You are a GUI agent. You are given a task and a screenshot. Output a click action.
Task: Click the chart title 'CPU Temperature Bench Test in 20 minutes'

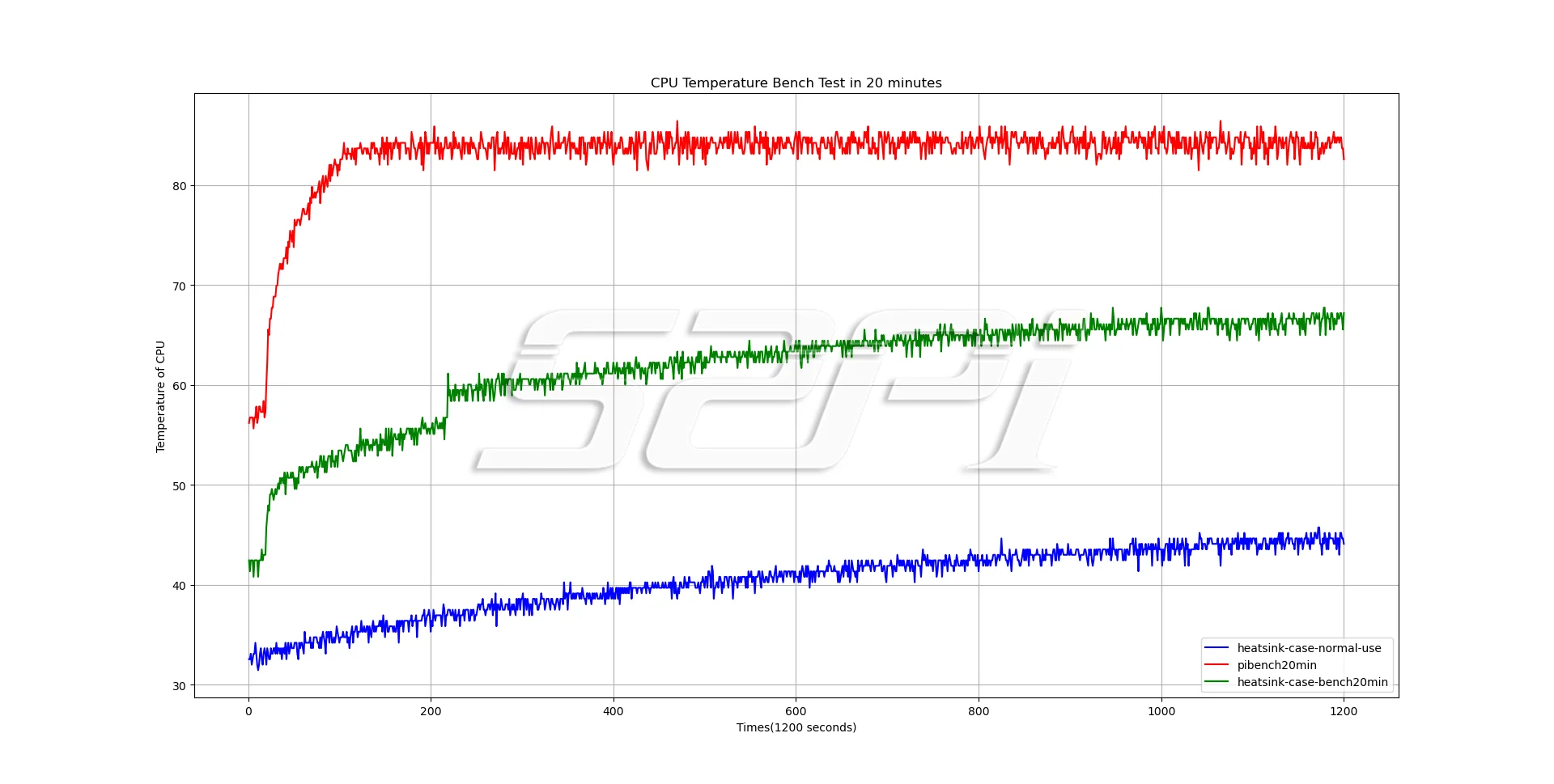[x=796, y=83]
